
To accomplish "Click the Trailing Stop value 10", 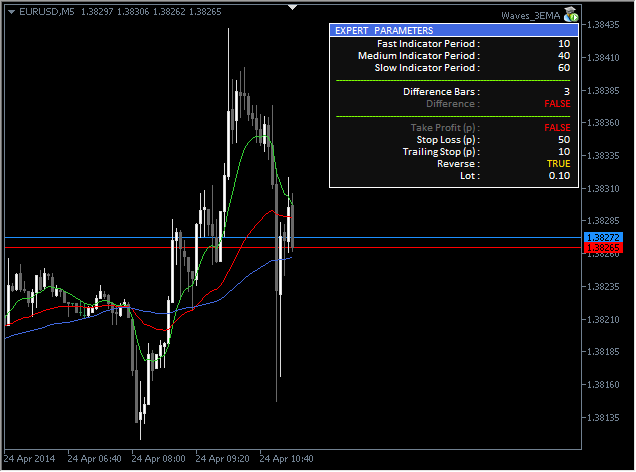I will click(564, 152).
